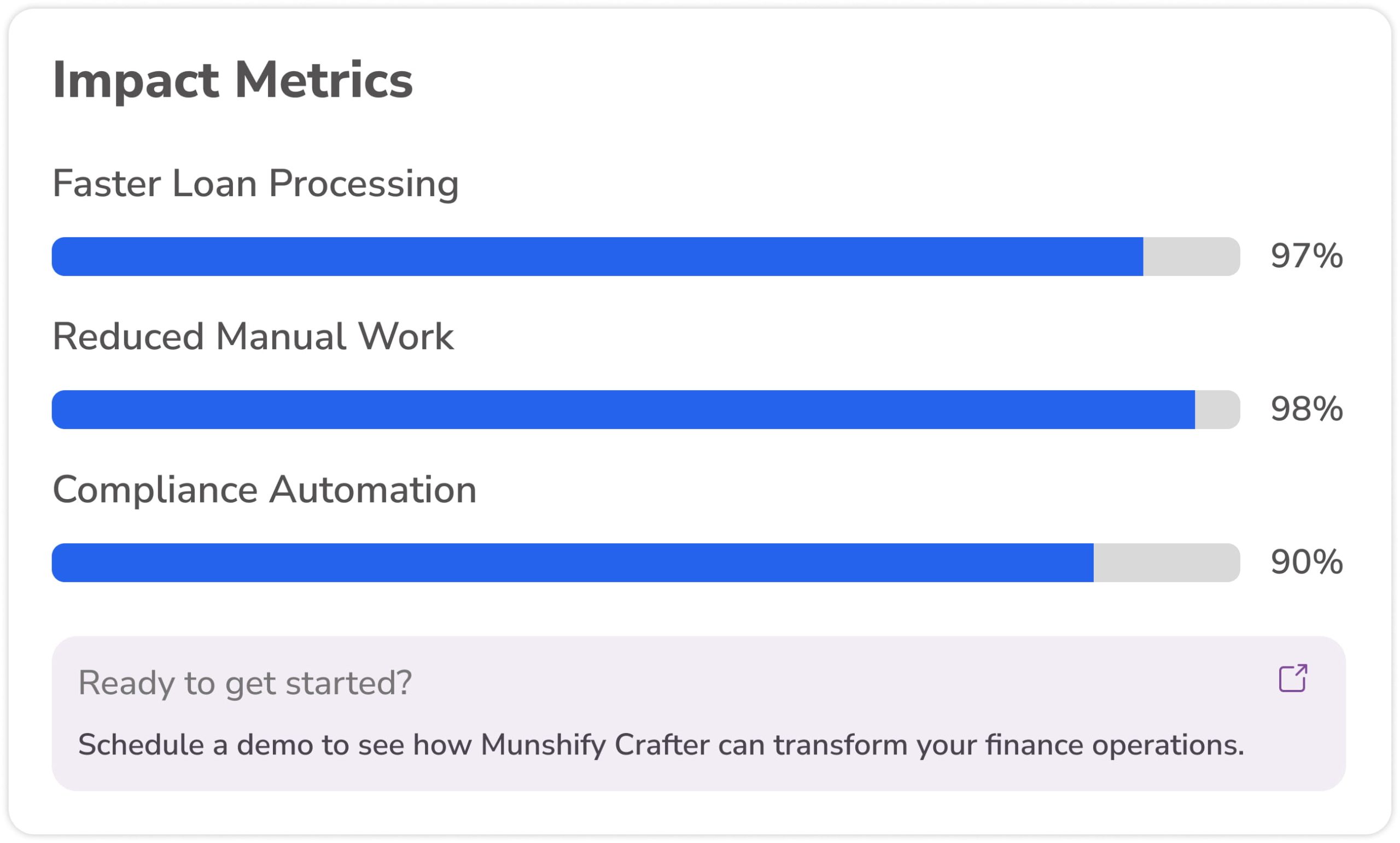The image size is (1400, 843).
Task: Select the Reduced Manual Work label
Action: pyautogui.click(x=253, y=337)
